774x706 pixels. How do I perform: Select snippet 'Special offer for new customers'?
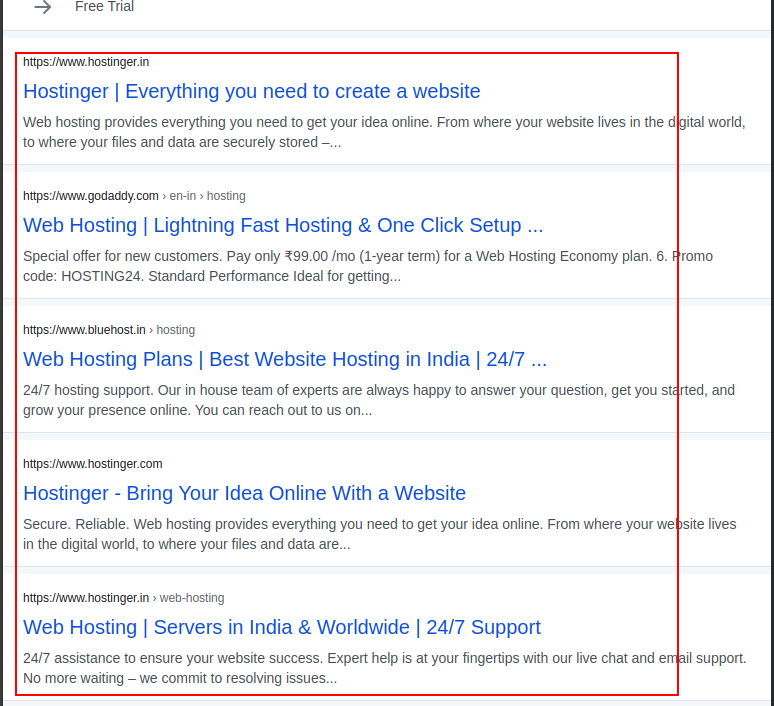pyautogui.click(x=368, y=266)
